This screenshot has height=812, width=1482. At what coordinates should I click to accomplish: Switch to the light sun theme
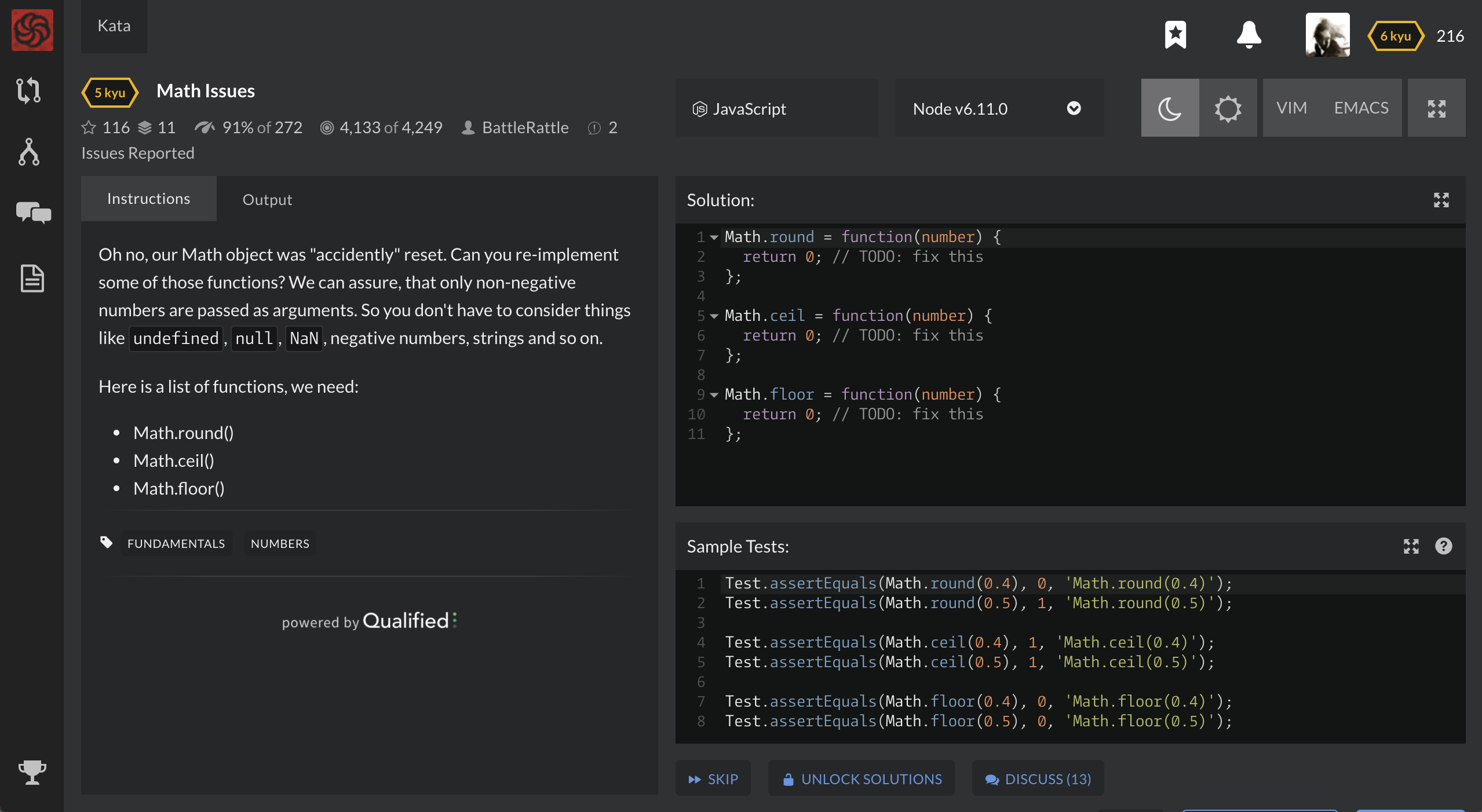(x=1228, y=108)
